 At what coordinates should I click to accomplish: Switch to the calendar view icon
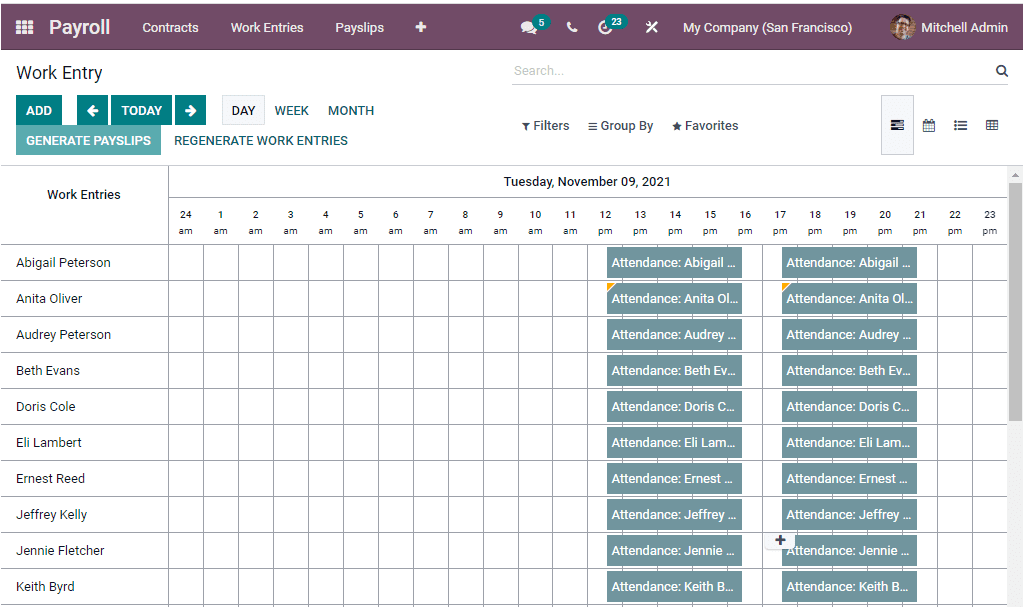pos(928,125)
